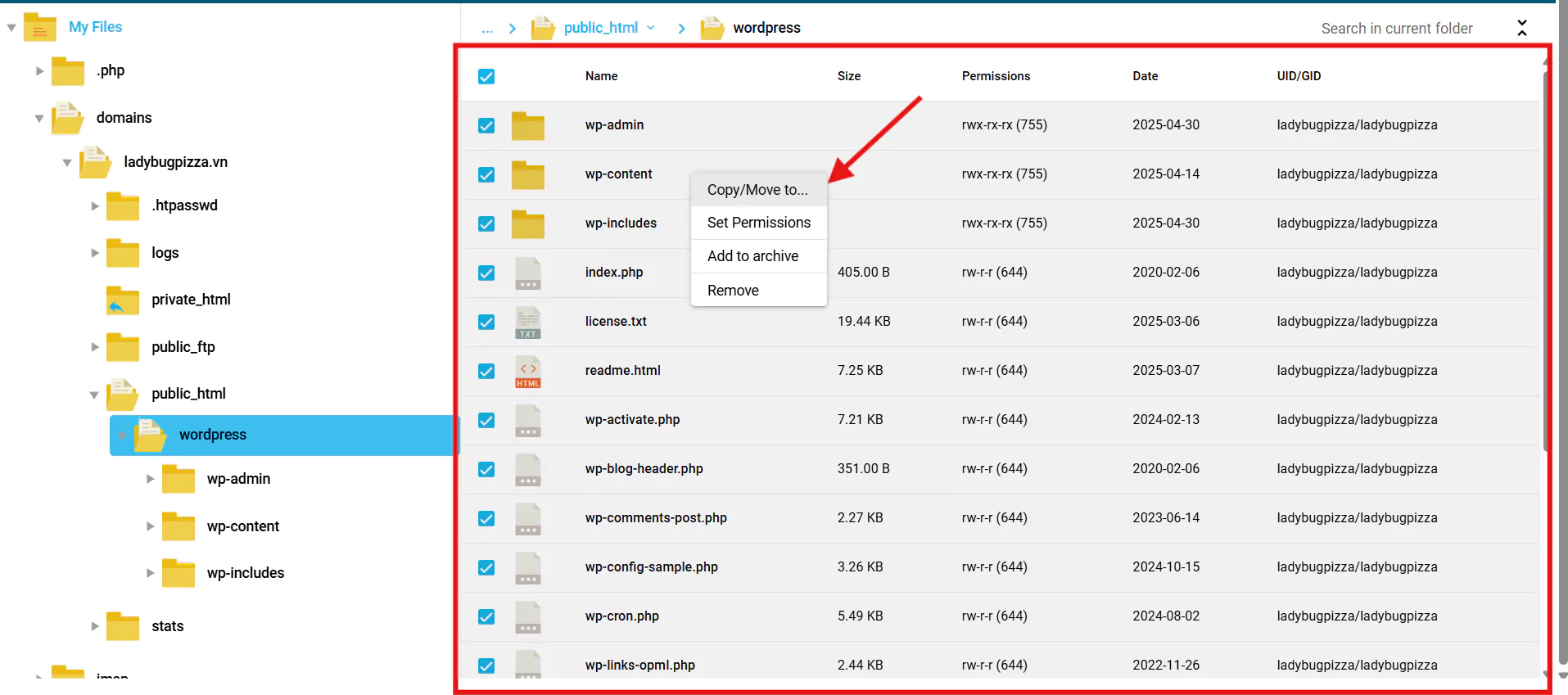Click the license.txt TXT file icon
This screenshot has width=1568, height=695.
[528, 323]
